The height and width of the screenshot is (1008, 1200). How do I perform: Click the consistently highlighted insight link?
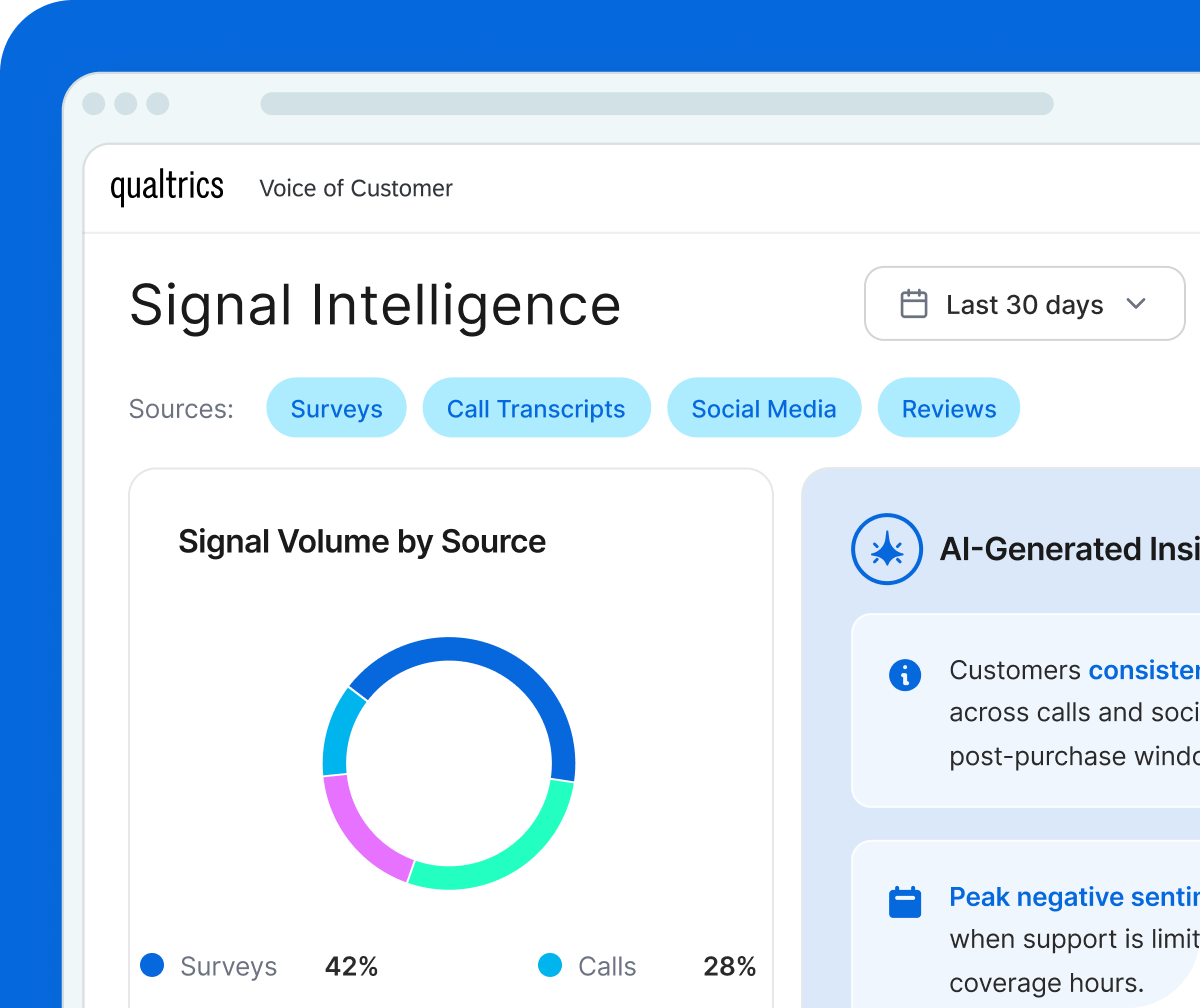coord(1144,670)
